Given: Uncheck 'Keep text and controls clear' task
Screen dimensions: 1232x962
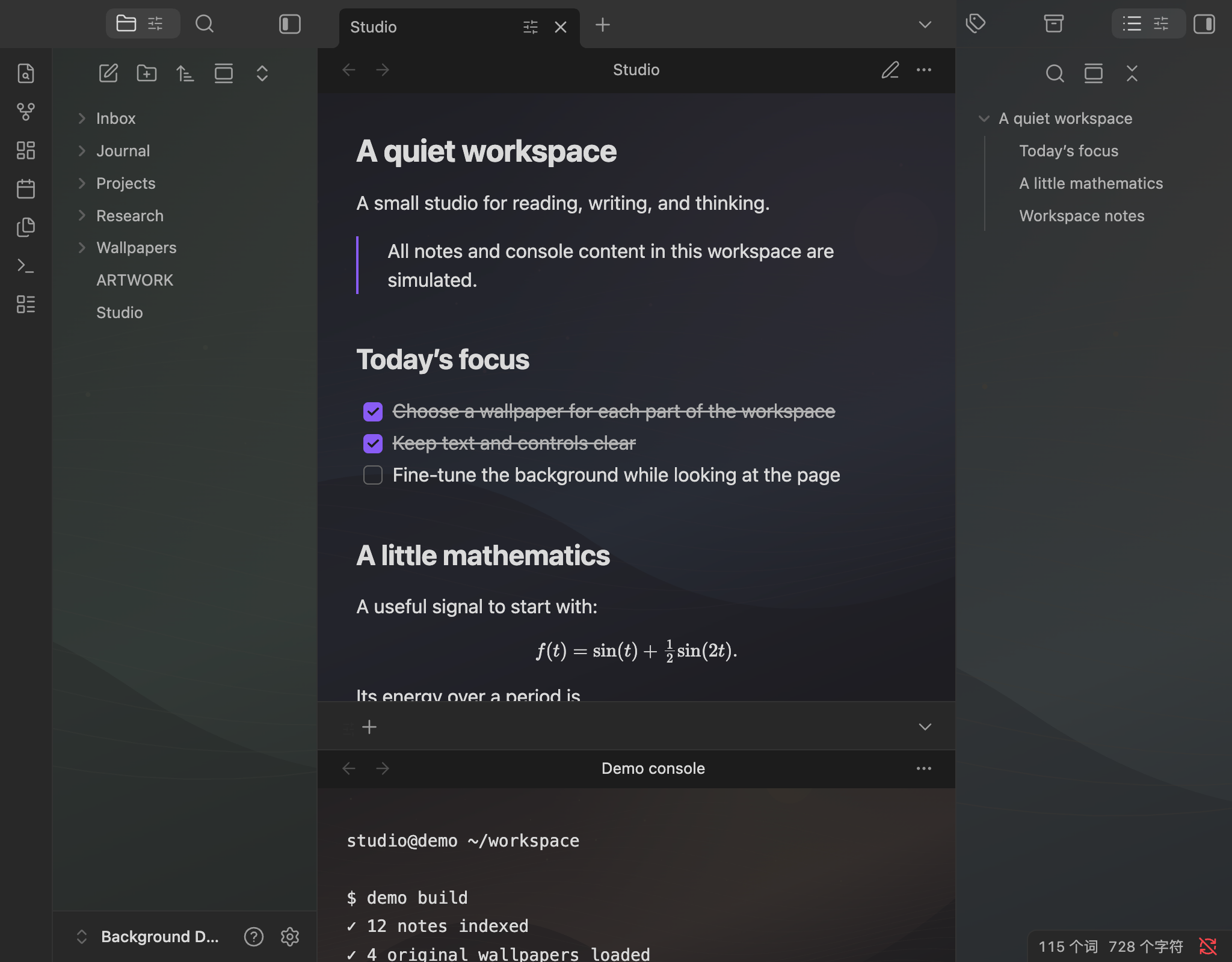Looking at the screenshot, I should point(373,444).
